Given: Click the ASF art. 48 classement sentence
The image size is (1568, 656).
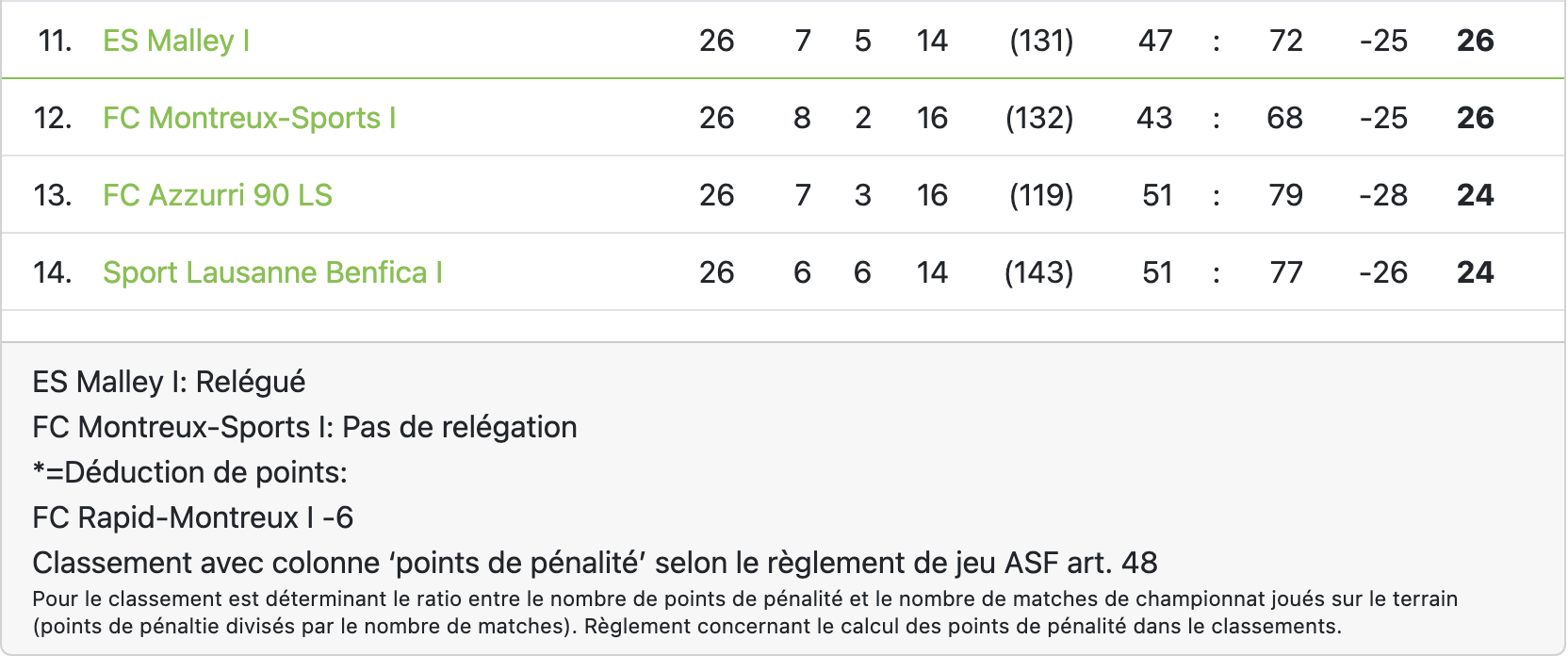Looking at the screenshot, I should pos(595,563).
